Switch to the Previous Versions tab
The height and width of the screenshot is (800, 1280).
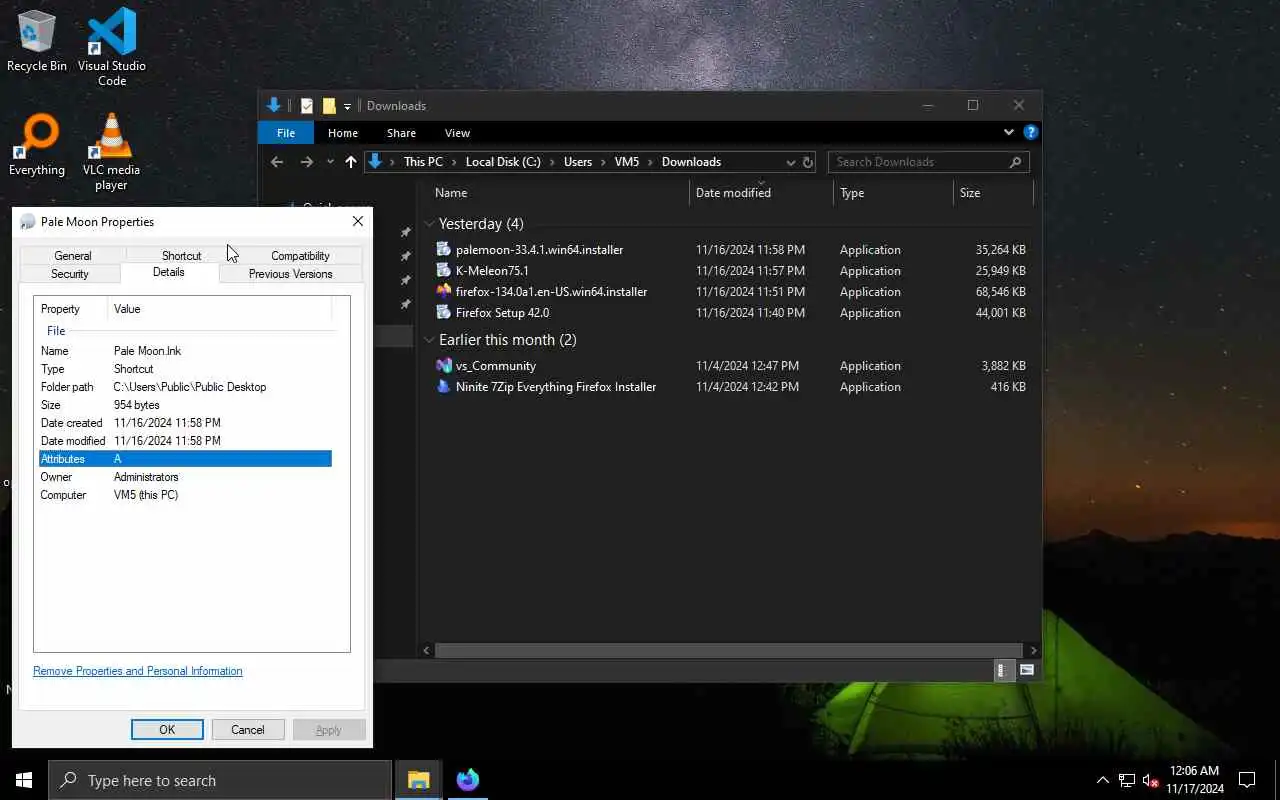[291, 274]
